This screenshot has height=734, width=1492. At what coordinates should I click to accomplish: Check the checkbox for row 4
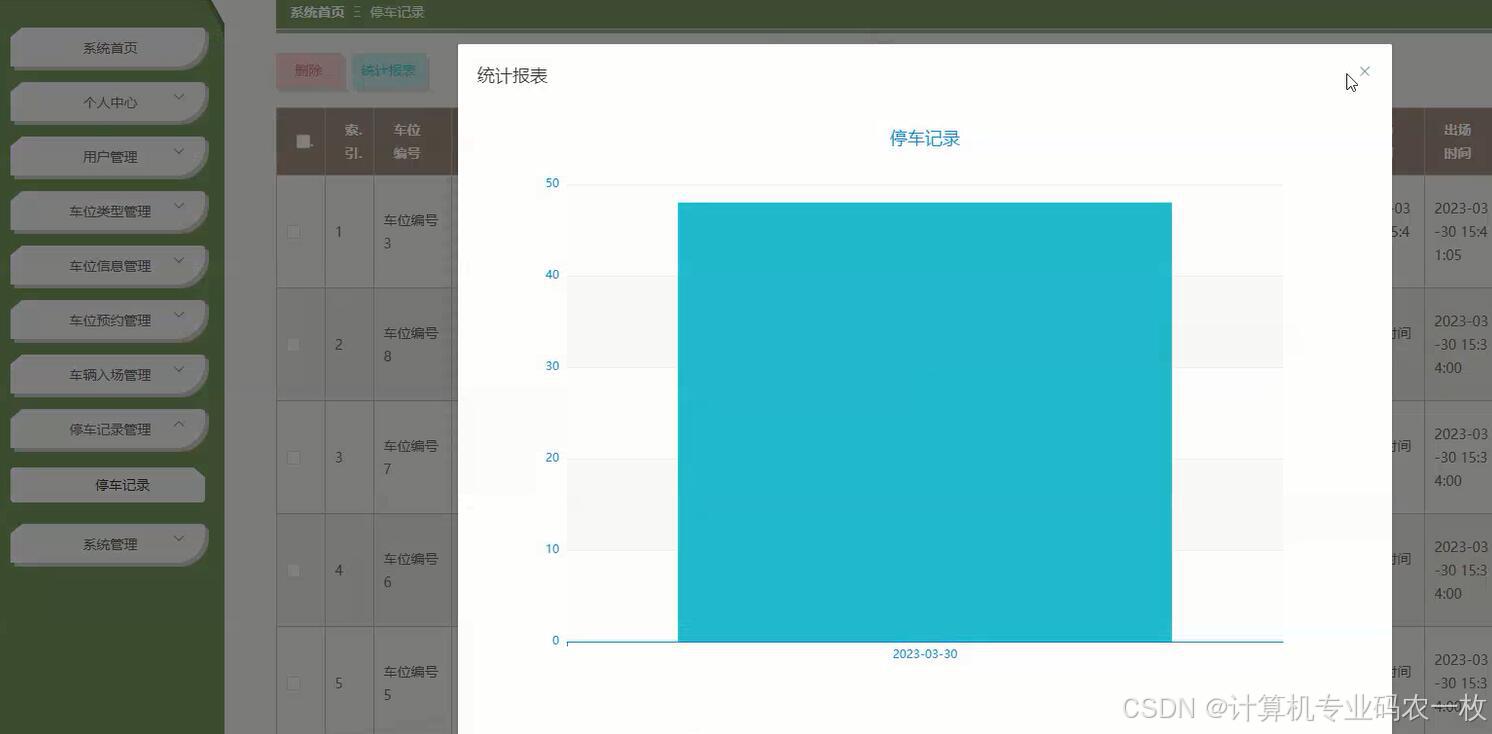click(294, 570)
